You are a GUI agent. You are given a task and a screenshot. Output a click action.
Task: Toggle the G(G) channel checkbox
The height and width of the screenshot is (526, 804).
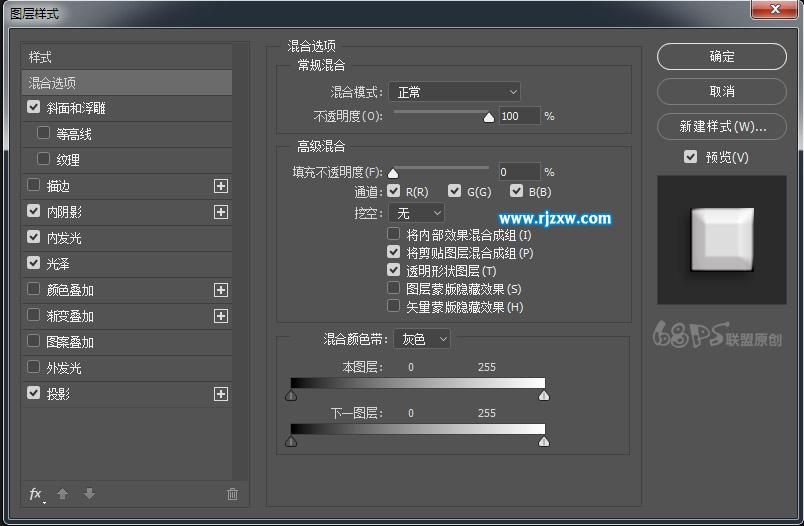pyautogui.click(x=454, y=191)
